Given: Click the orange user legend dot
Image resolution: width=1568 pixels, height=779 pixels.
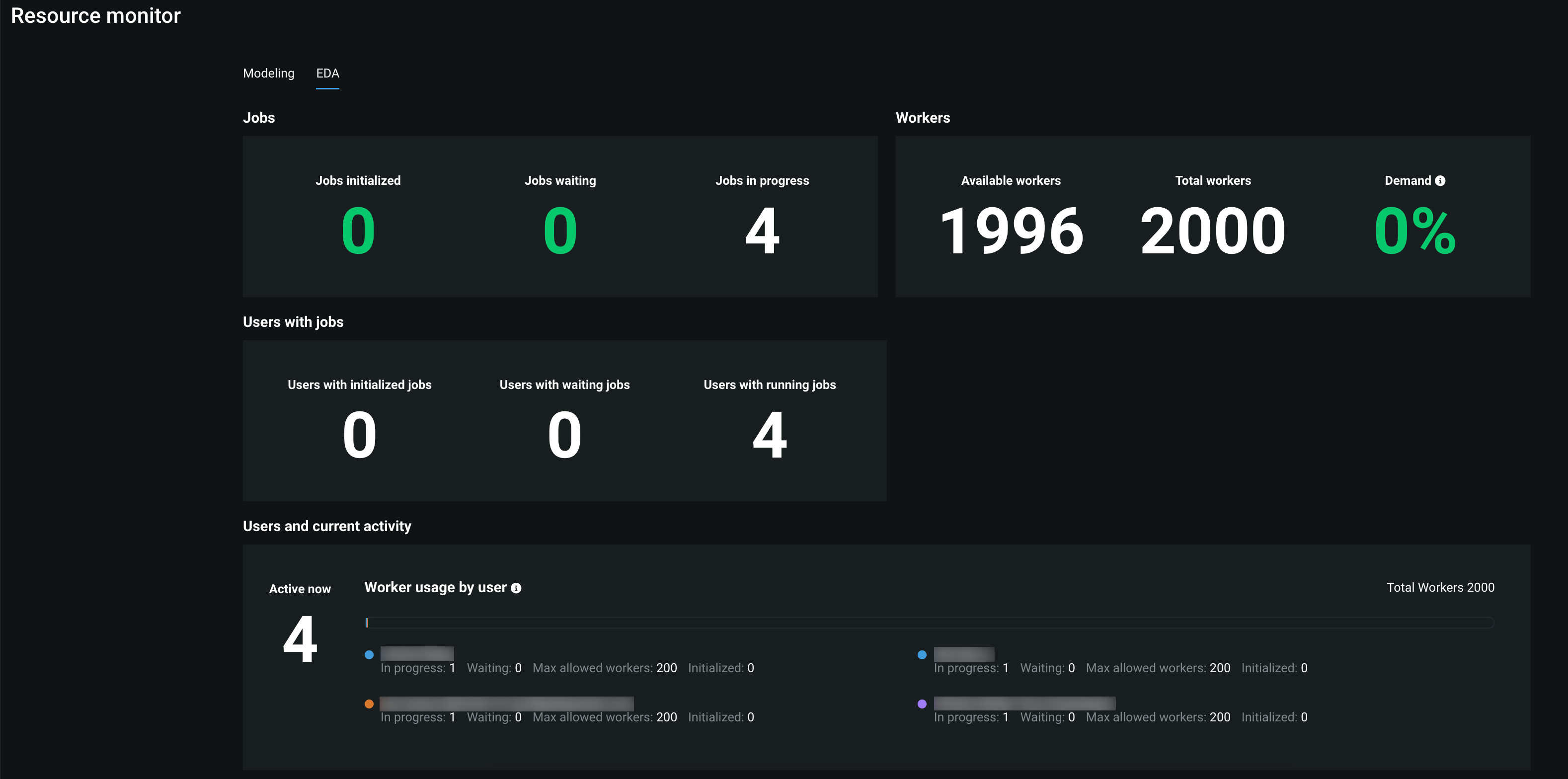Looking at the screenshot, I should (369, 704).
